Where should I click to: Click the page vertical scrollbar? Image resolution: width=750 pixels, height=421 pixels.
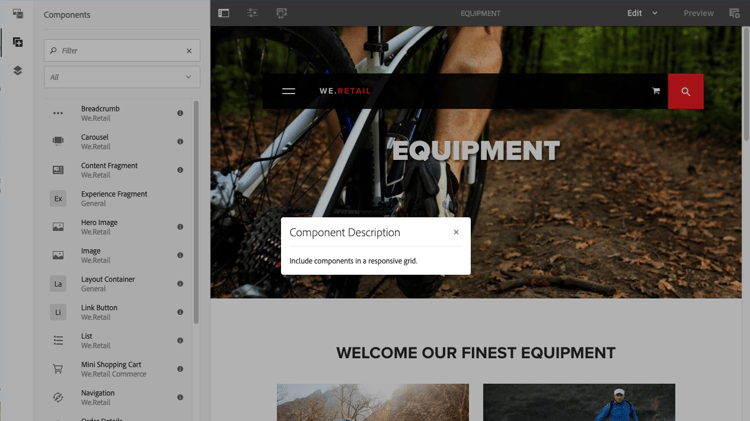(746, 84)
